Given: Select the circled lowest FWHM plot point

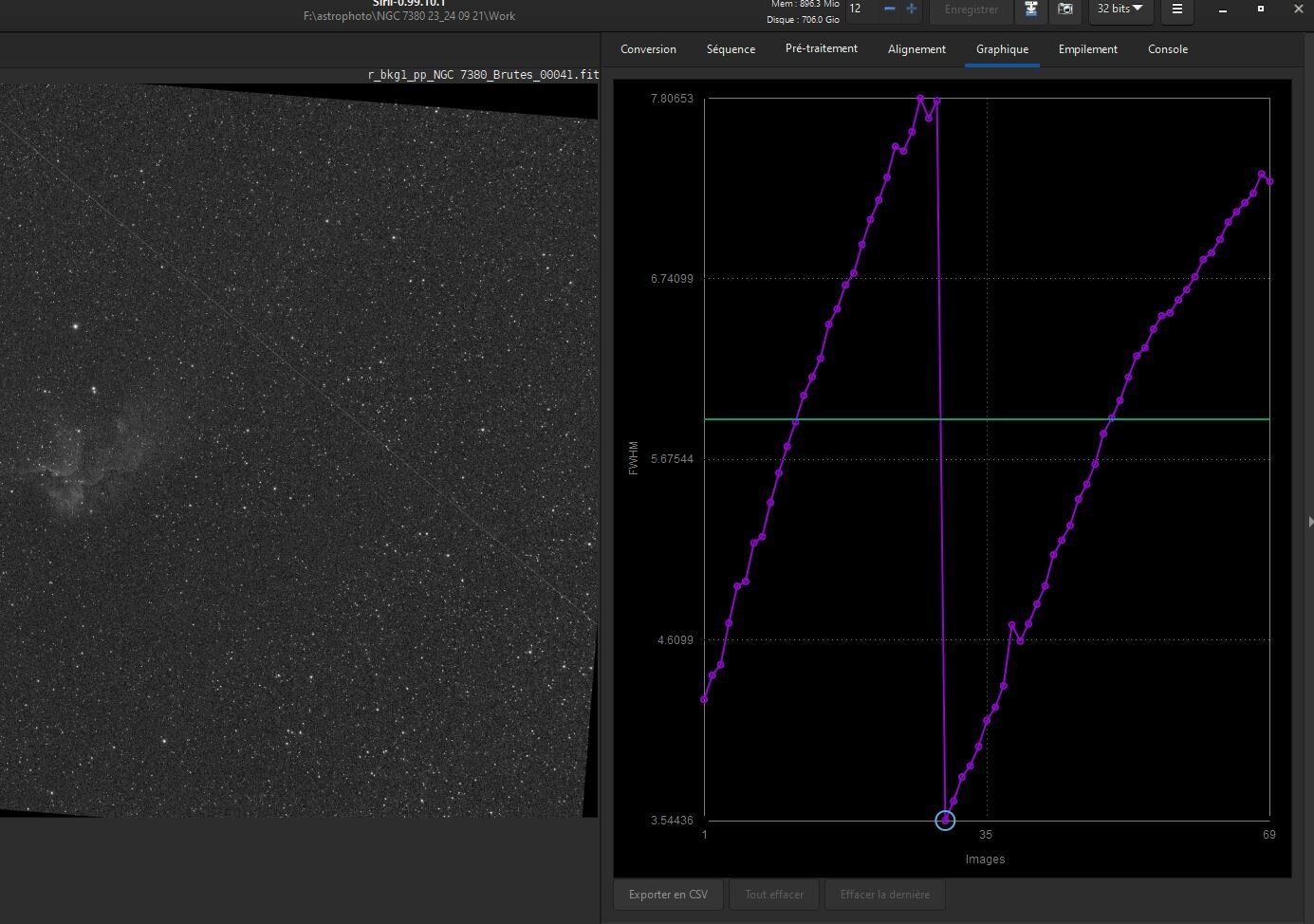Looking at the screenshot, I should coord(945,821).
